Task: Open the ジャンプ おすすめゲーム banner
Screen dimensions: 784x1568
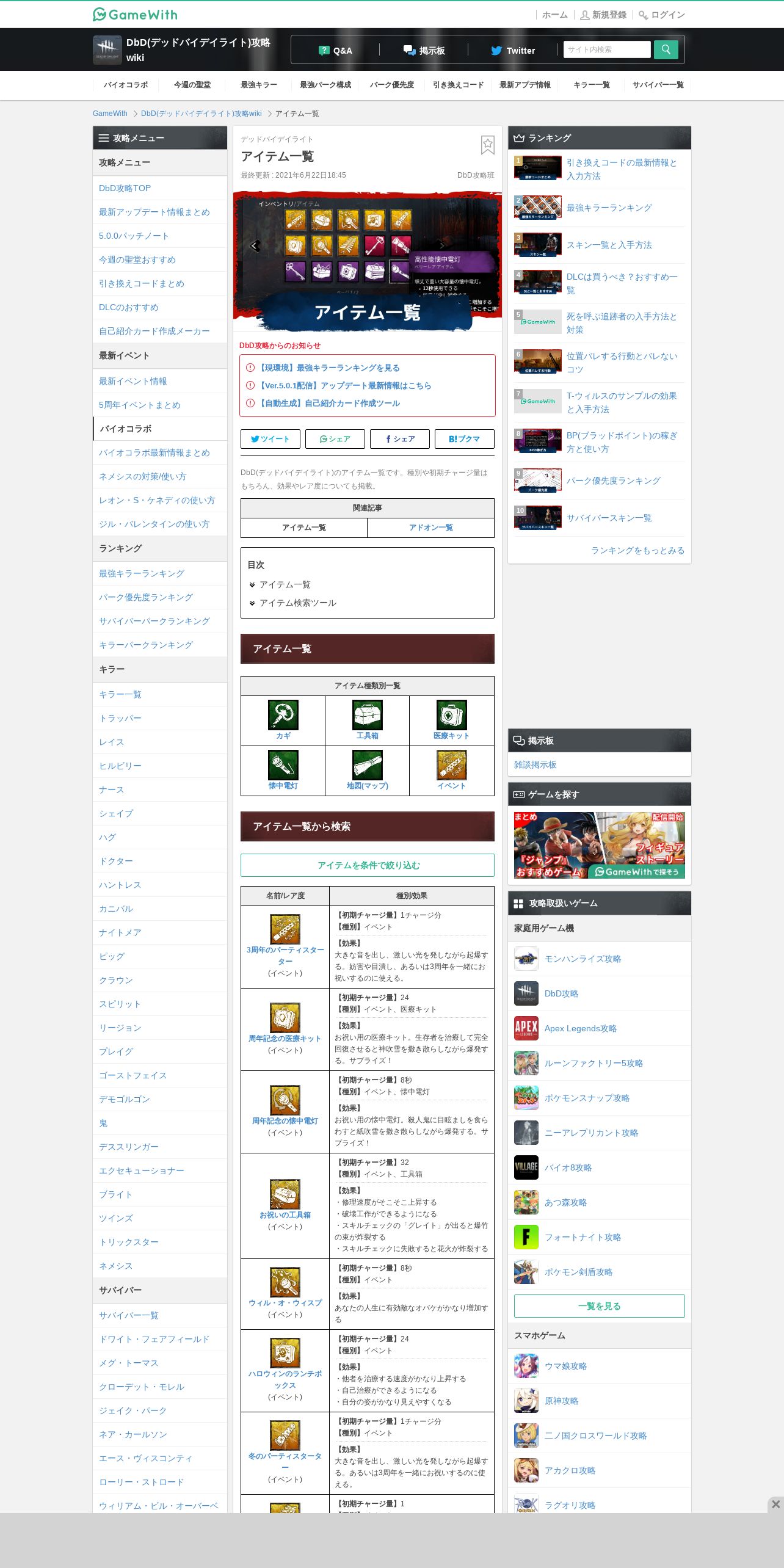Action: click(x=600, y=845)
